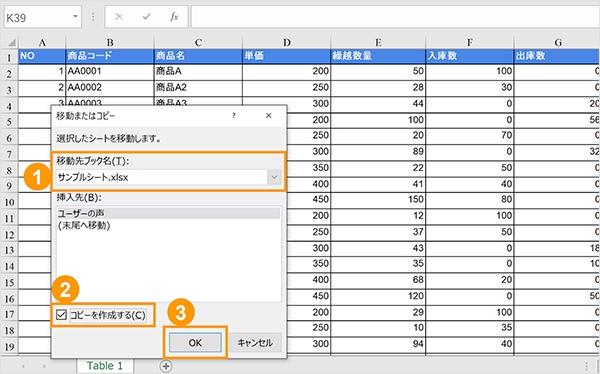This screenshot has height=374, width=600.
Task: Click the help question mark in dialog
Action: click(234, 116)
